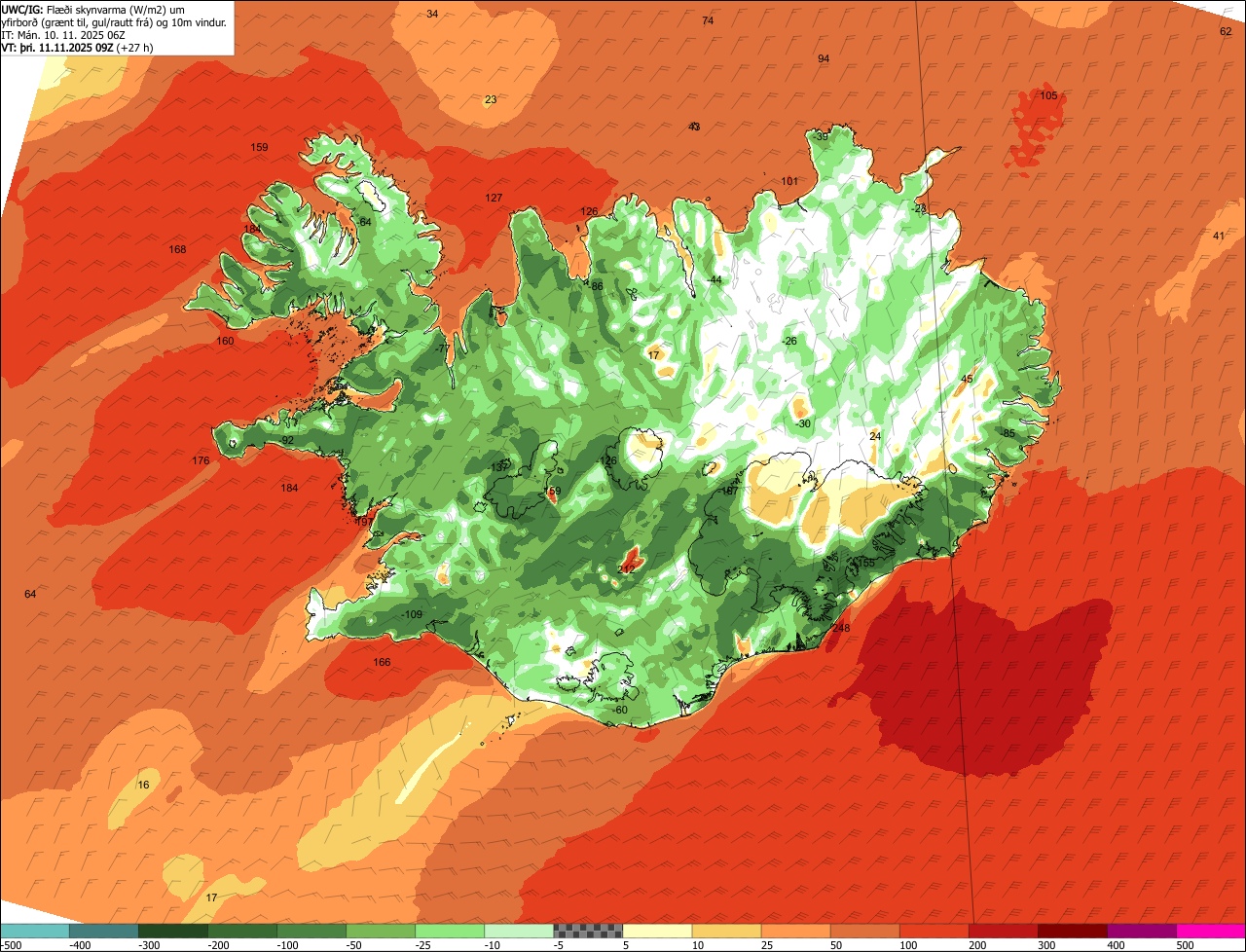This screenshot has width=1246, height=952.
Task: Click the value 187 west of the glacier
Action: tap(728, 492)
